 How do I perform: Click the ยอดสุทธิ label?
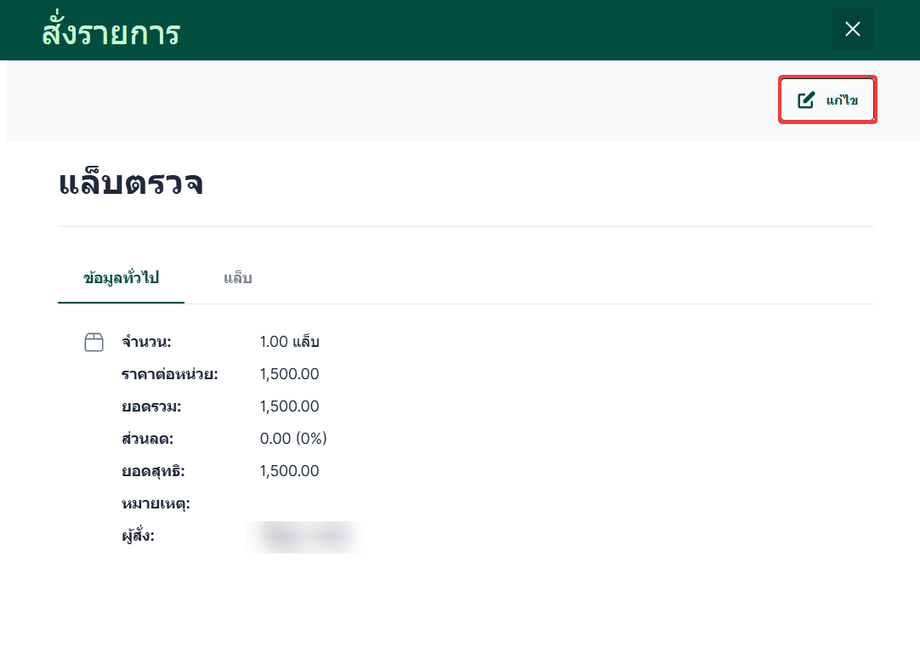click(x=153, y=471)
